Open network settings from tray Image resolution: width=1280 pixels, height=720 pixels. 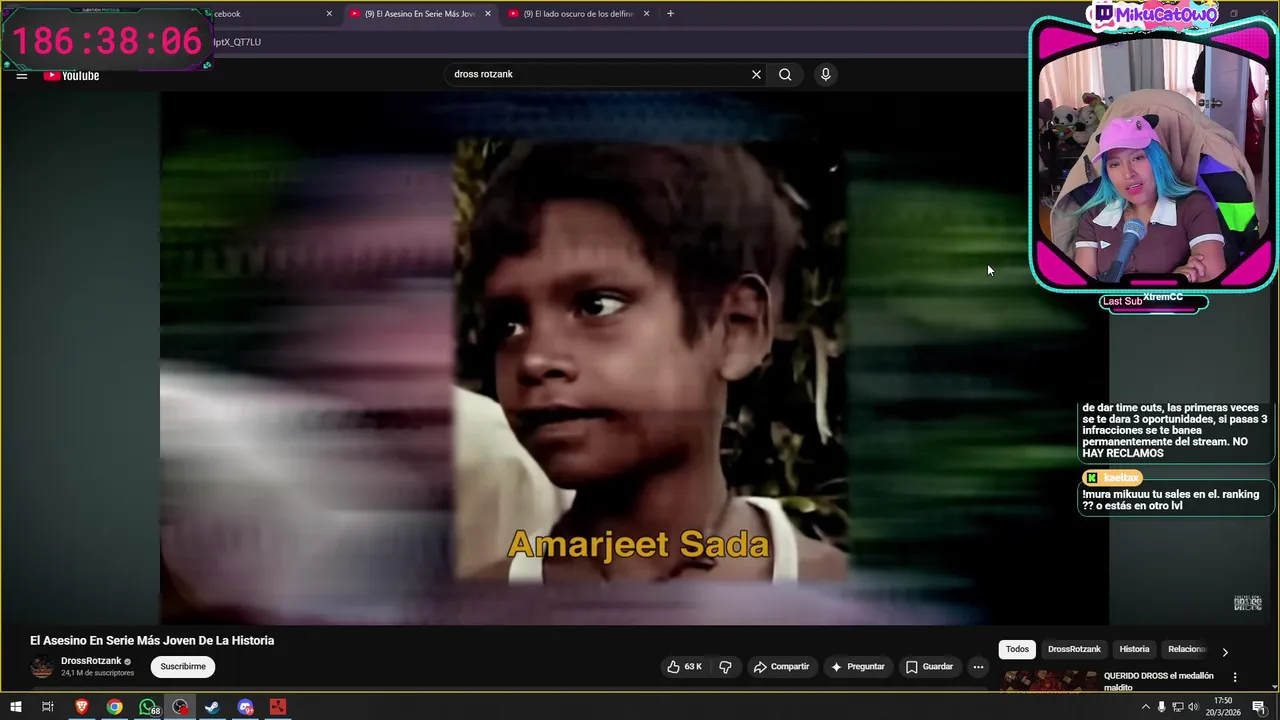tap(1177, 707)
